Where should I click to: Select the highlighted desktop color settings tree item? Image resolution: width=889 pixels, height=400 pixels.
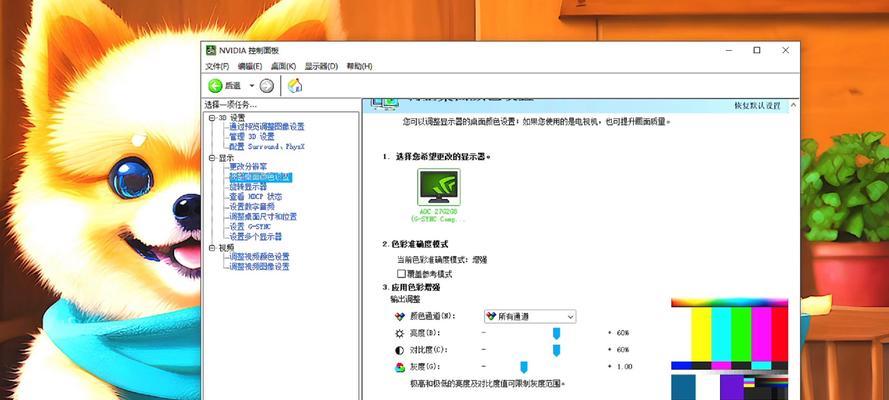click(261, 177)
